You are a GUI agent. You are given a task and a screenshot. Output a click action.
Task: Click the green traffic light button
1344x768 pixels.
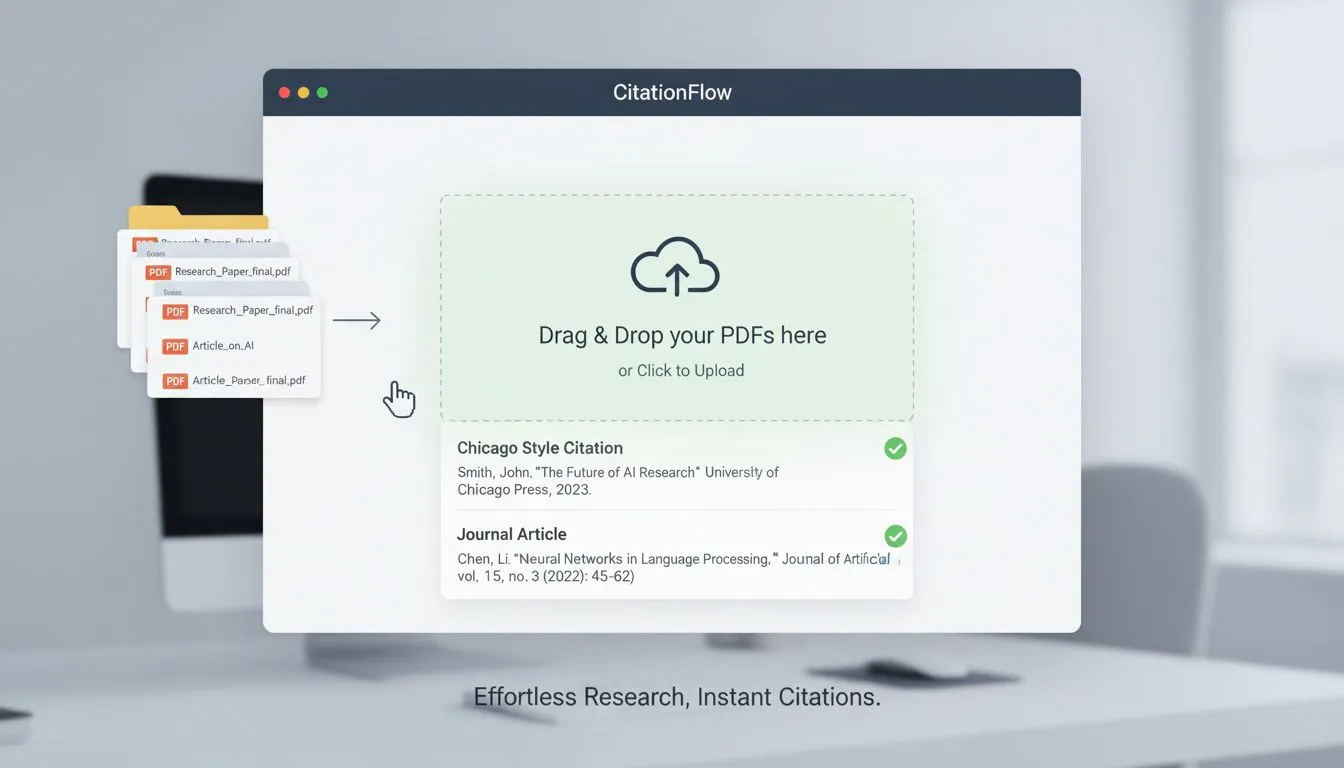(322, 91)
